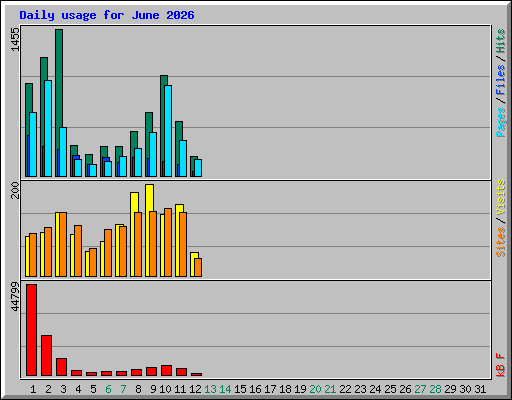Select green day 27 on the axis

420,389
